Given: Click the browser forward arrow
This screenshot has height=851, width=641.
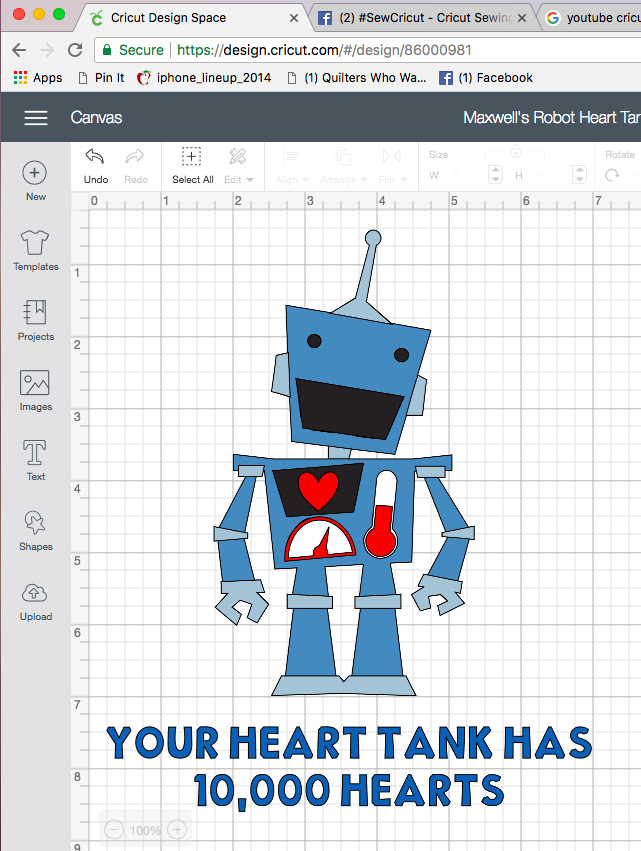Looking at the screenshot, I should point(47,50).
